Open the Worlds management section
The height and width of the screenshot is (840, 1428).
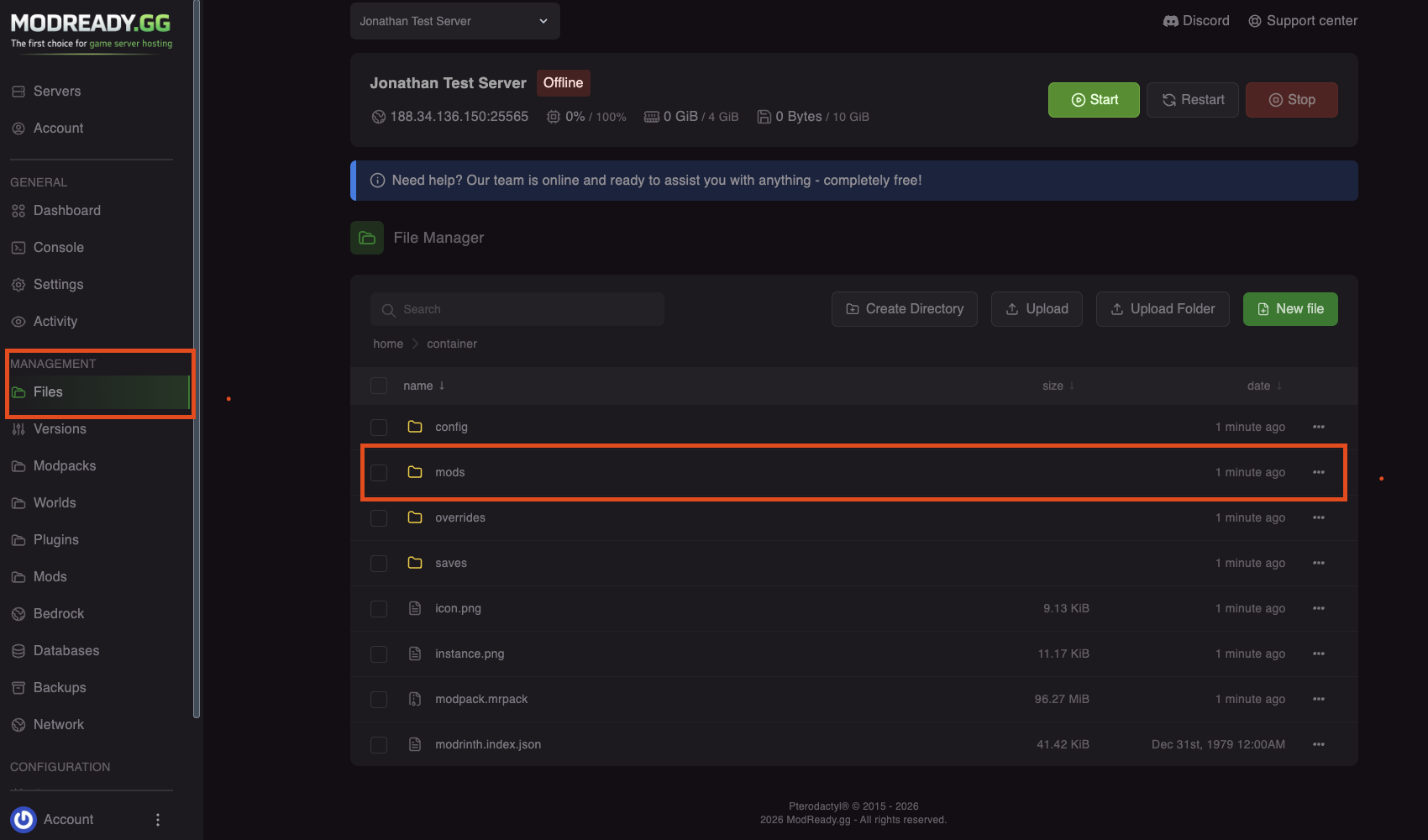point(55,502)
